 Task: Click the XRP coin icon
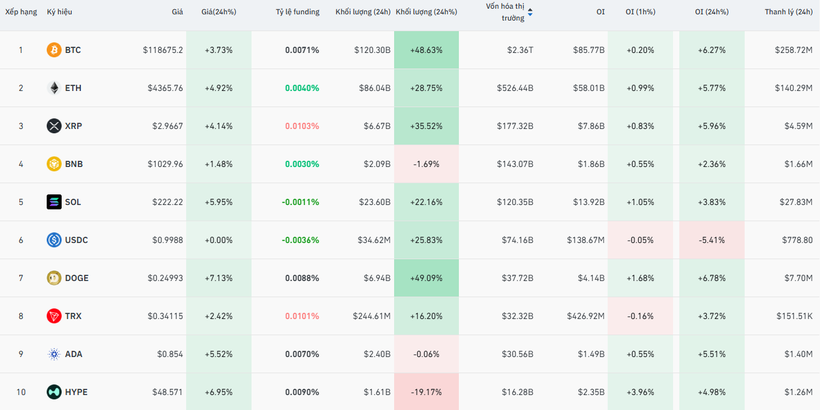click(54, 126)
